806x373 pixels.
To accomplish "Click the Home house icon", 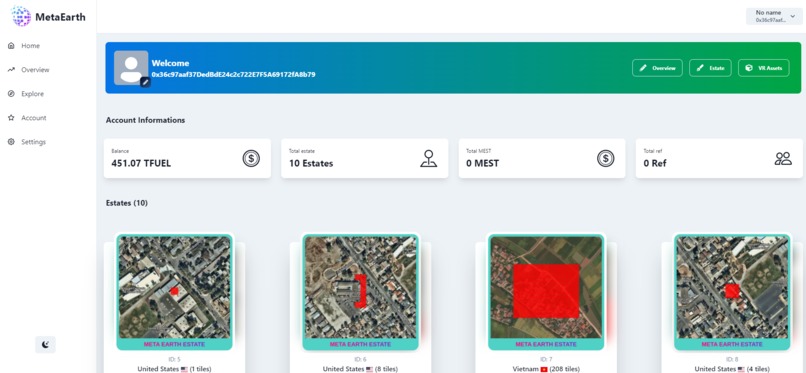I will click(x=11, y=46).
